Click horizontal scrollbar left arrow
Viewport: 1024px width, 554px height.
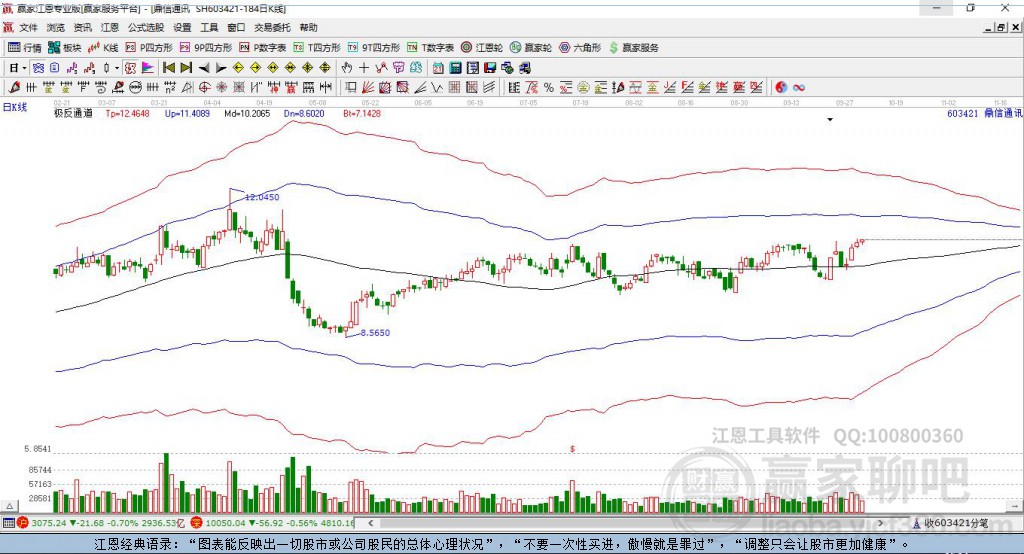371,523
